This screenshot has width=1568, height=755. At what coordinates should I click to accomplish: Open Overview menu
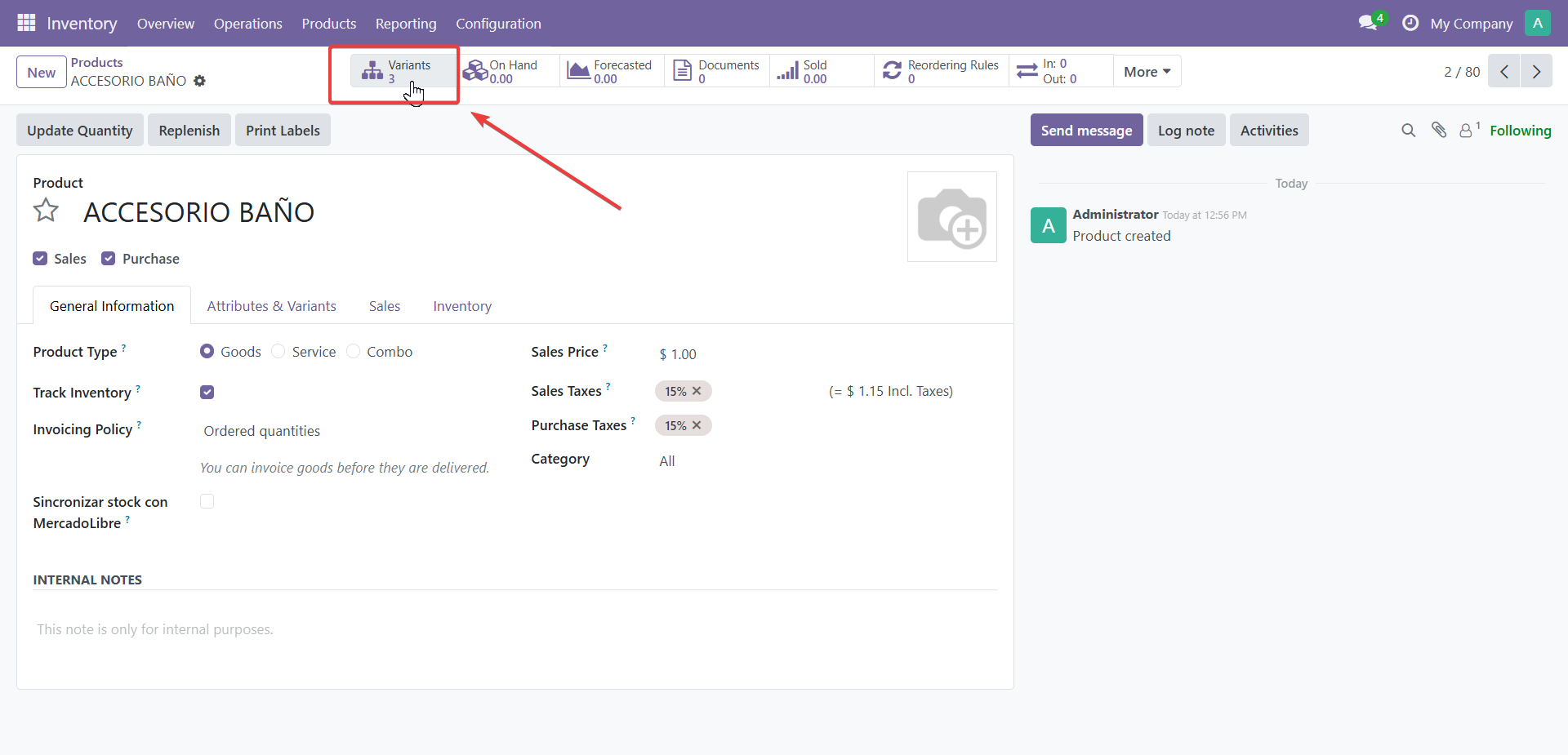[x=166, y=24]
